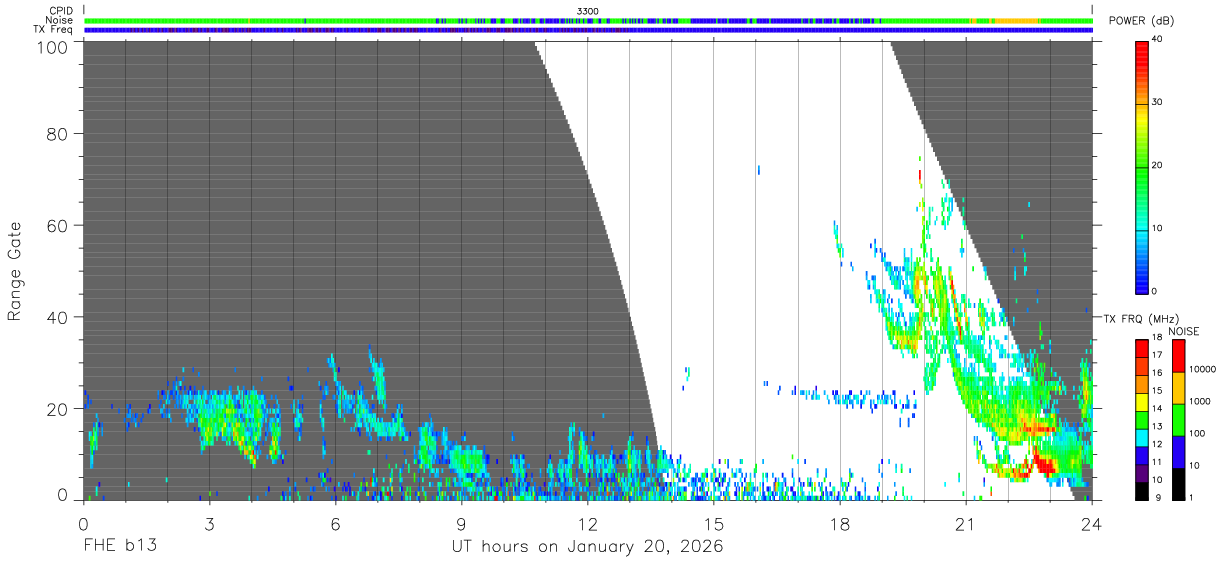The height and width of the screenshot is (567, 1228).
Task: Click the TX Freq indicator strip above plot
Action: pyautogui.click(x=588, y=30)
